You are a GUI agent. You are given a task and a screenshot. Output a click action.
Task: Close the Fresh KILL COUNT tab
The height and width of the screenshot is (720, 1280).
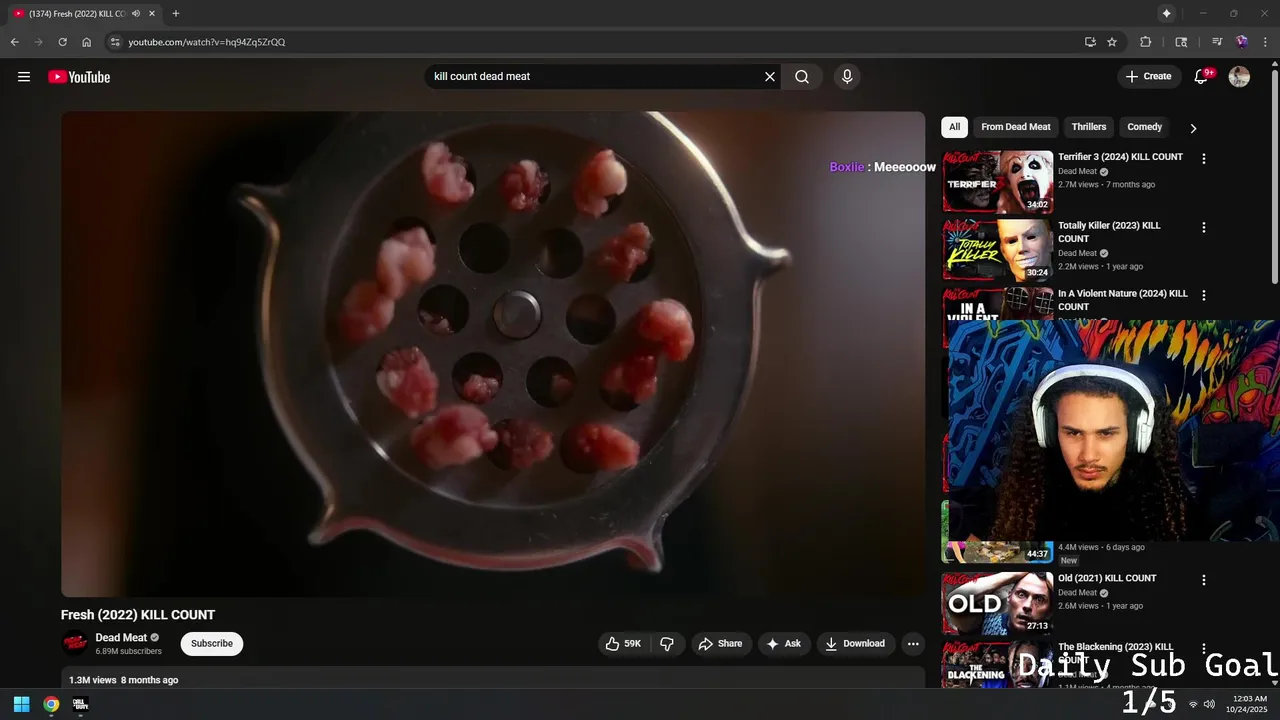tap(152, 13)
